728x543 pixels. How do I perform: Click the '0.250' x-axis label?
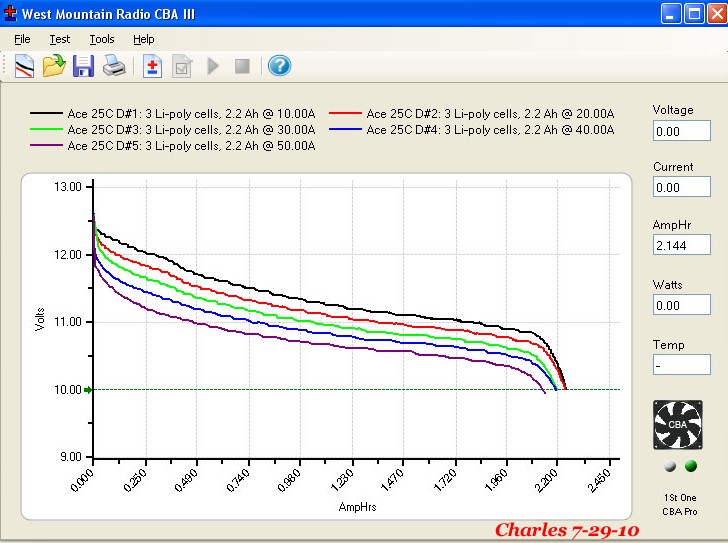click(135, 480)
